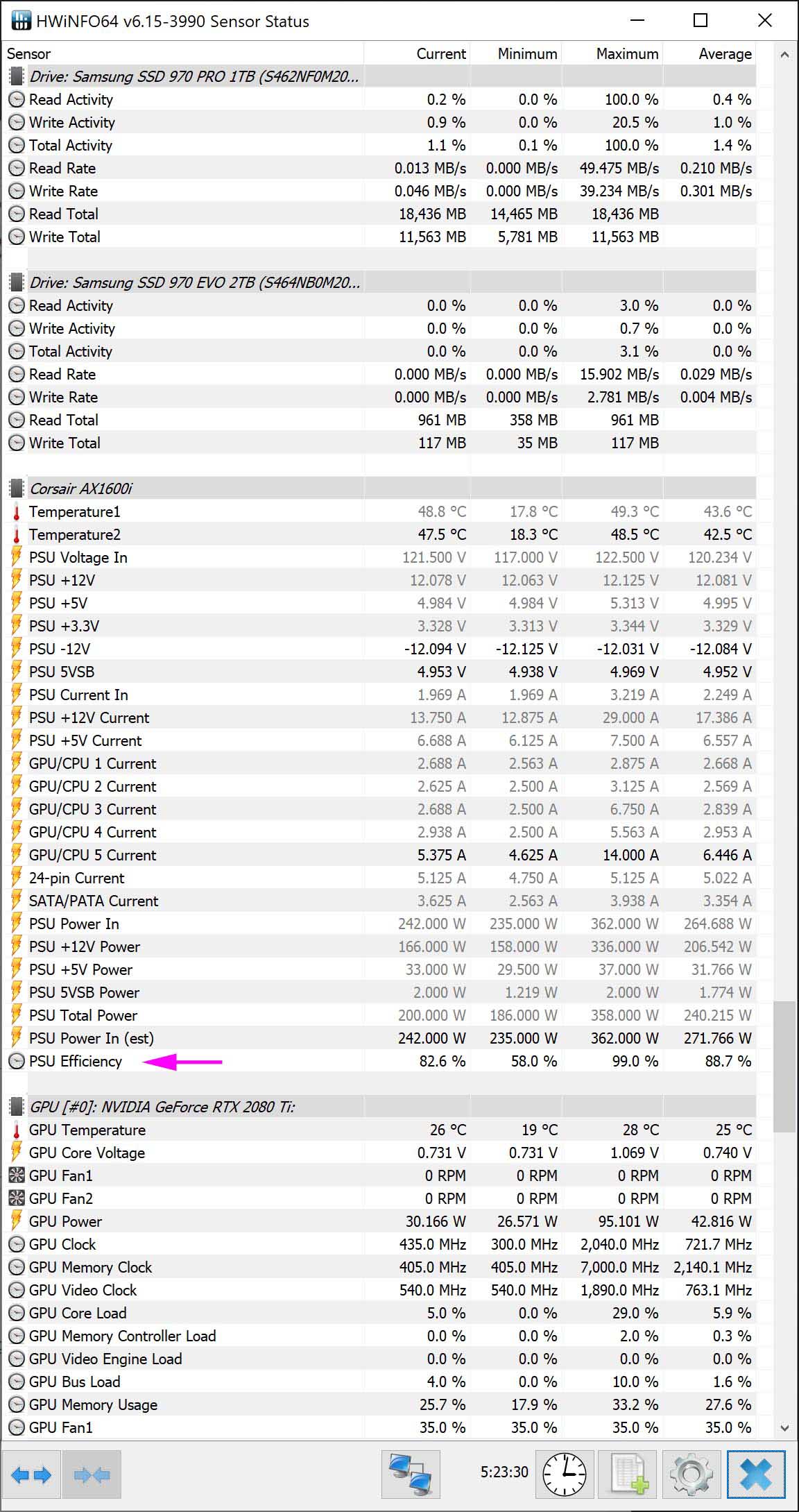This screenshot has height=1512, width=799.
Task: Open the network remote monitoring icon
Action: pyautogui.click(x=411, y=1475)
